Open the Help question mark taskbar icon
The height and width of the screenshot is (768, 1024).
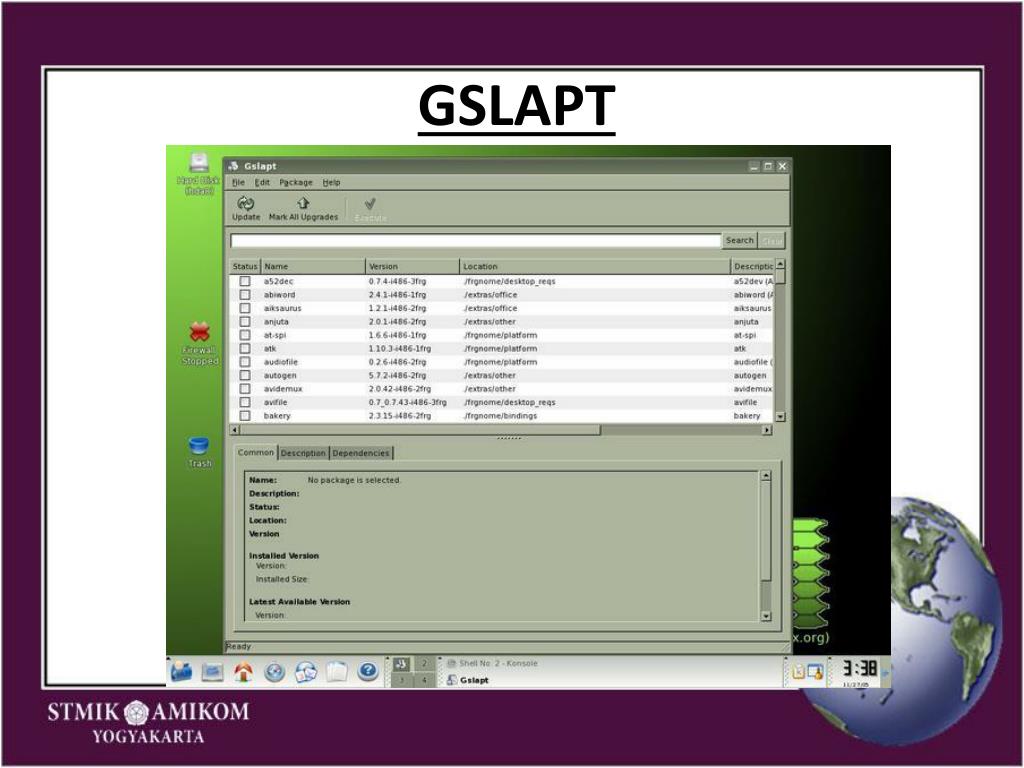click(x=368, y=671)
